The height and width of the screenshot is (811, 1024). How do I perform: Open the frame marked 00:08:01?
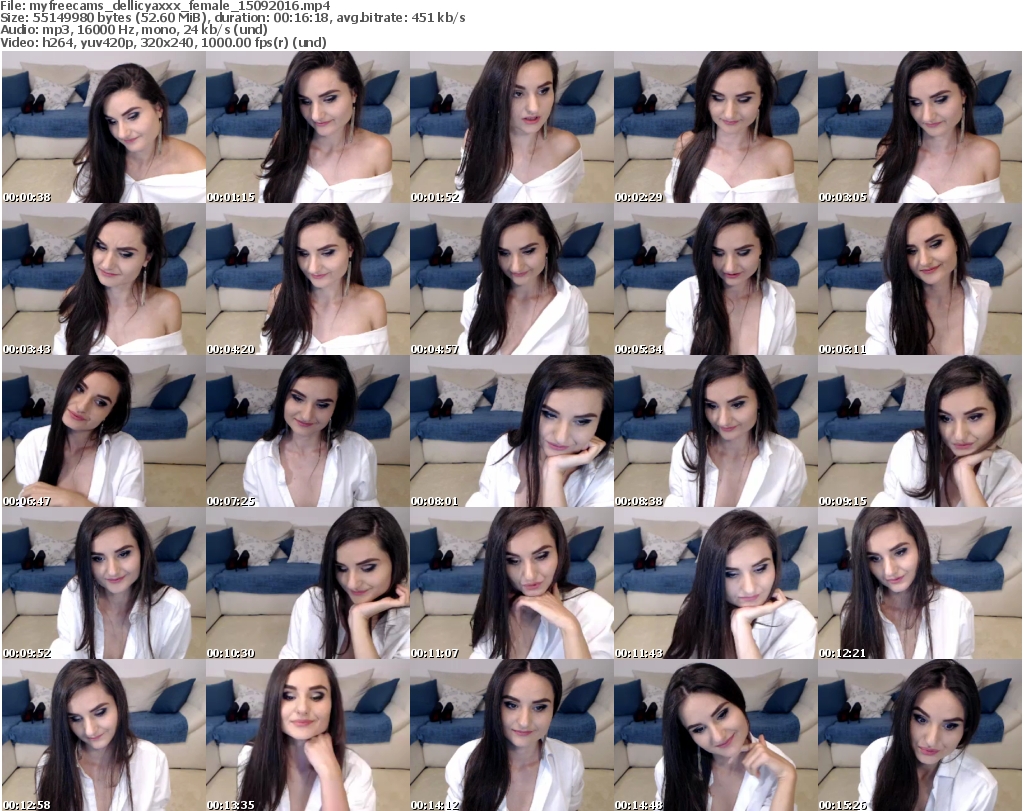[x=511, y=431]
